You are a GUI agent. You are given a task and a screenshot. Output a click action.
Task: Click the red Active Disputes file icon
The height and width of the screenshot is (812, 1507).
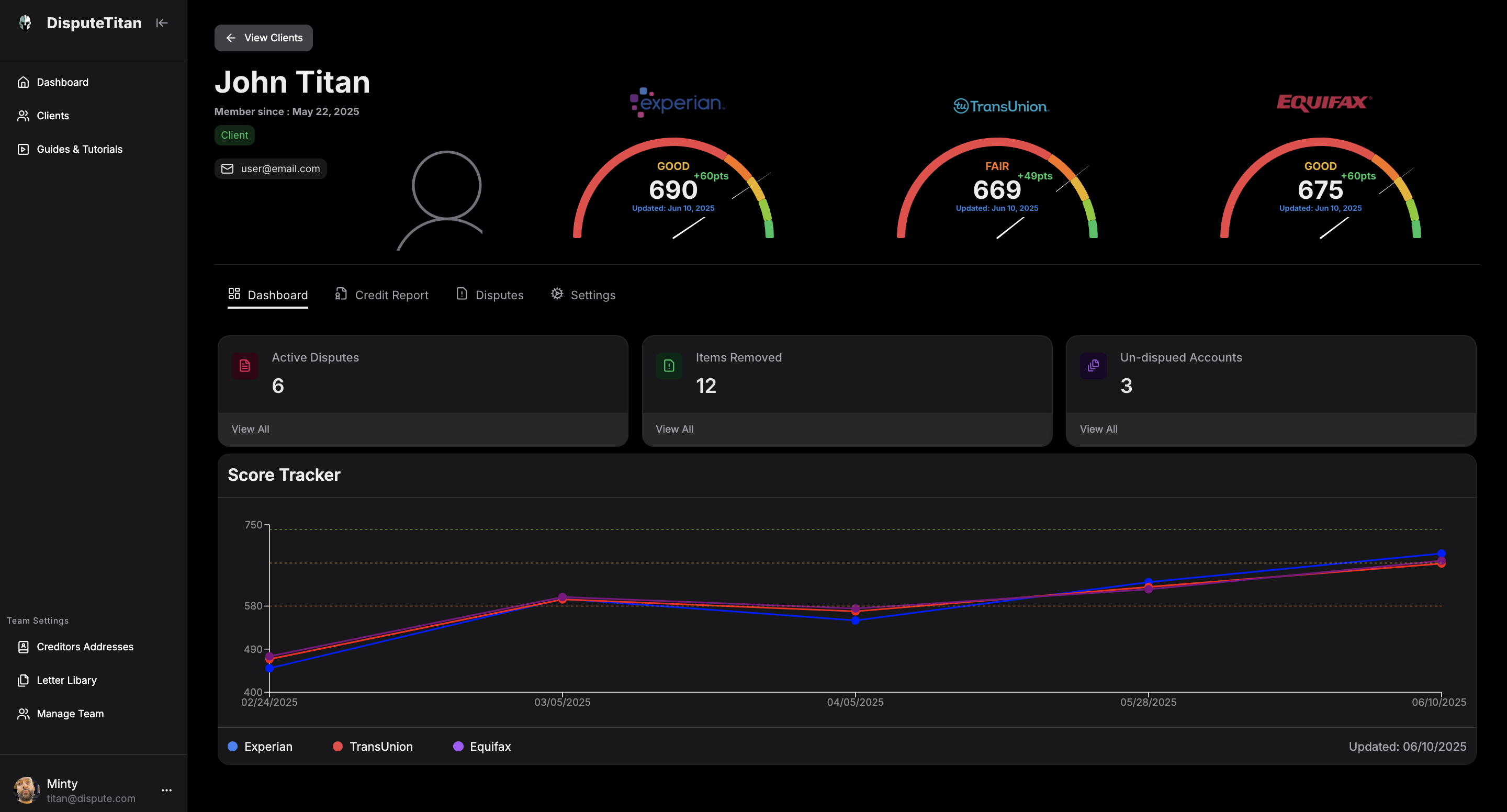pyautogui.click(x=245, y=366)
